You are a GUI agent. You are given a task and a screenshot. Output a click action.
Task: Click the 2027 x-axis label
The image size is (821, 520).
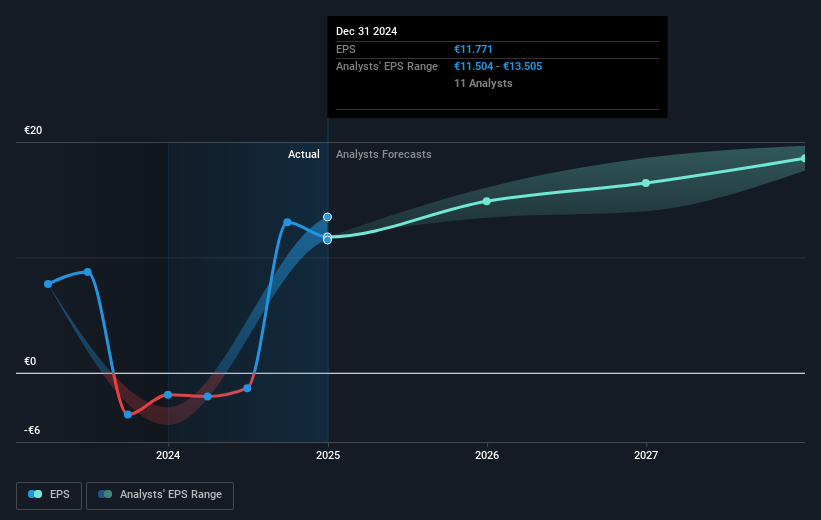tap(646, 455)
